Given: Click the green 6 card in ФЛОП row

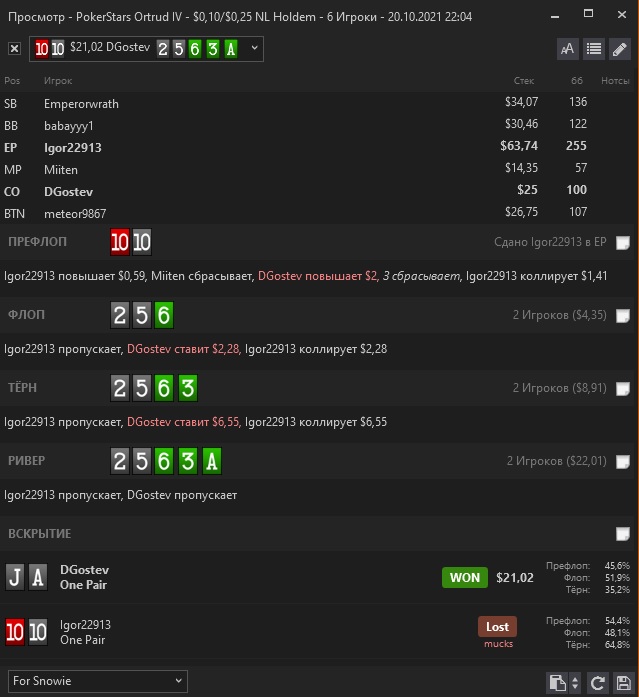Looking at the screenshot, I should point(164,315).
